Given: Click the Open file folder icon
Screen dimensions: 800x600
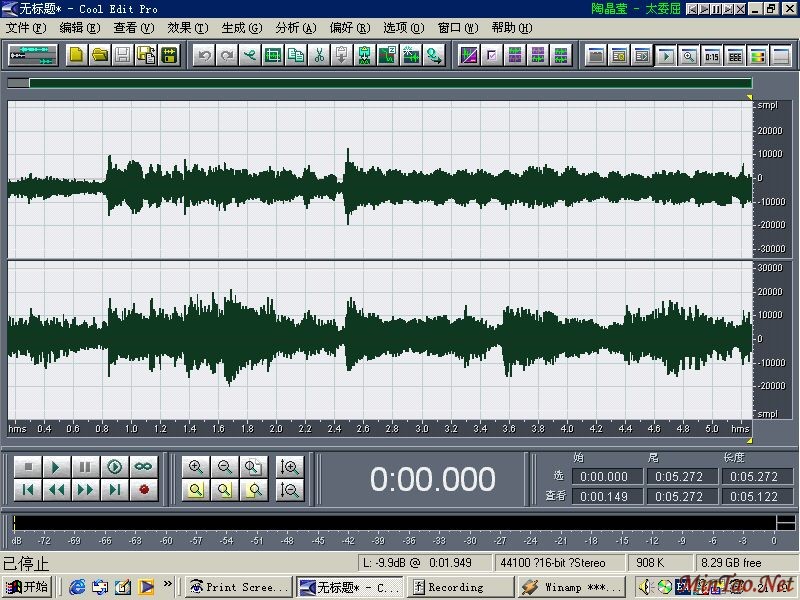Looking at the screenshot, I should pos(99,55).
